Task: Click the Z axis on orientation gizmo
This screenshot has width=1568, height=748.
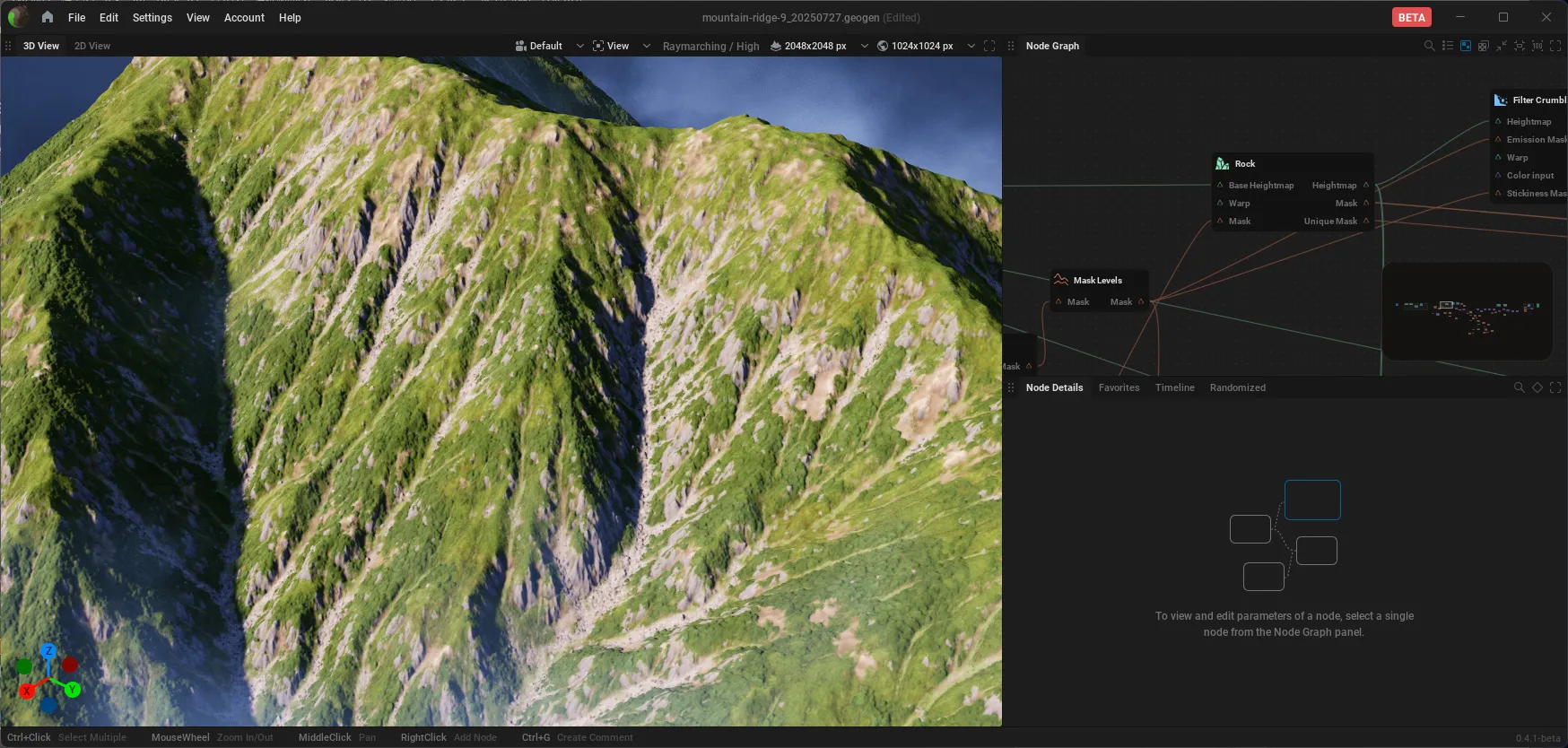Action: click(x=48, y=650)
